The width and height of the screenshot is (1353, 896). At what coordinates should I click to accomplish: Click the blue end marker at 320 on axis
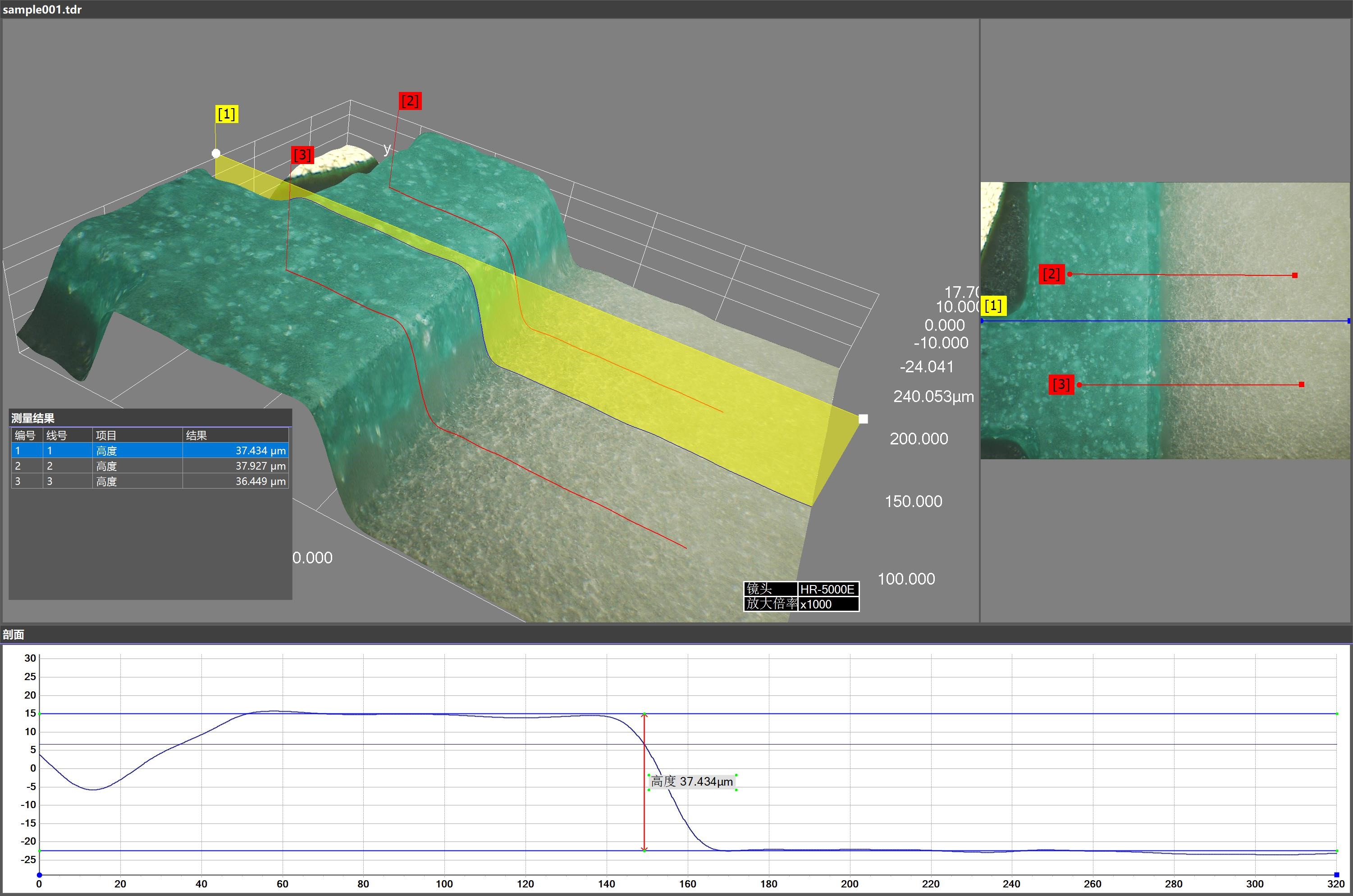click(1336, 875)
